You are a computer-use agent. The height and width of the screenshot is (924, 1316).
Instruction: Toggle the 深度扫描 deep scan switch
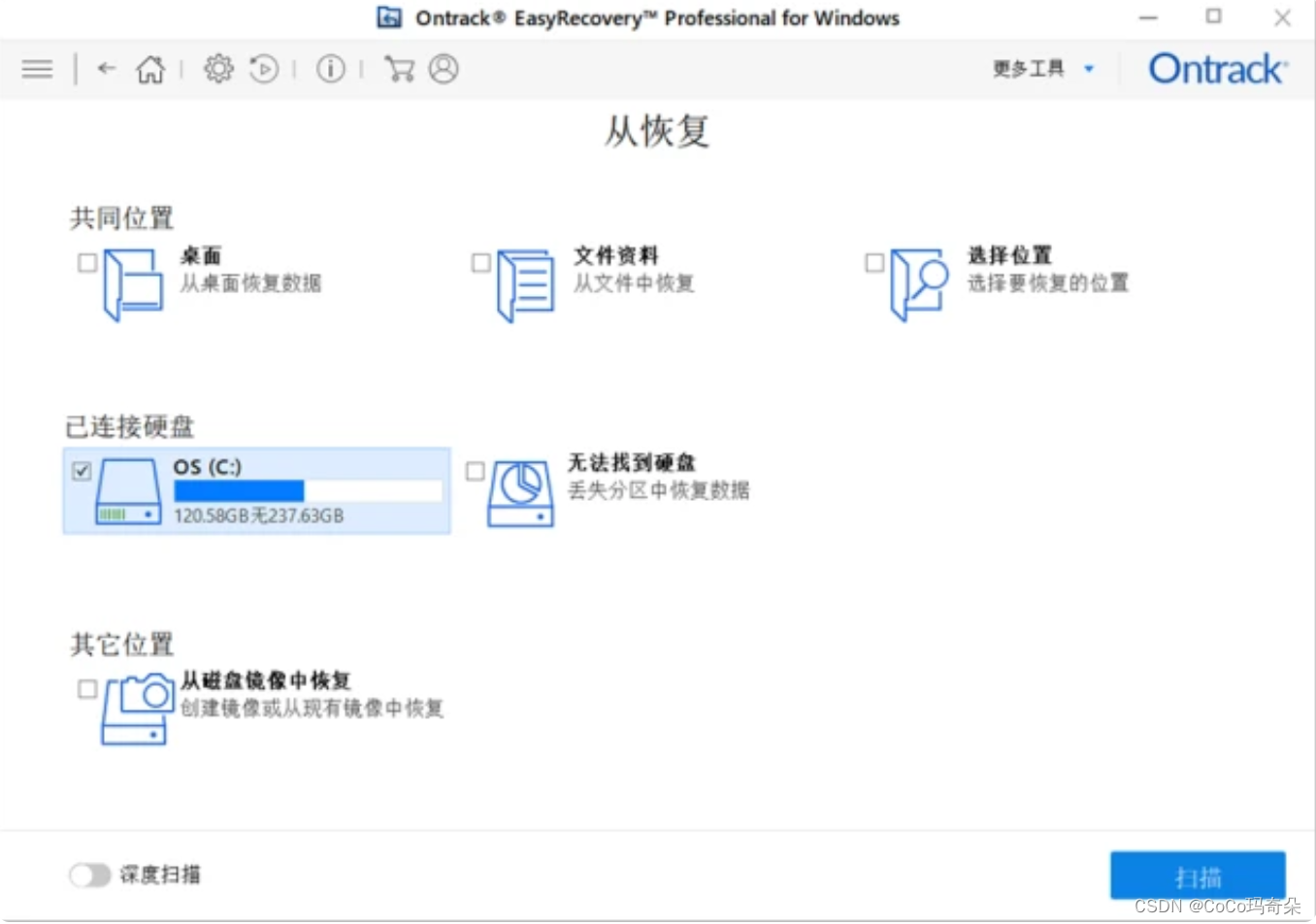89,875
